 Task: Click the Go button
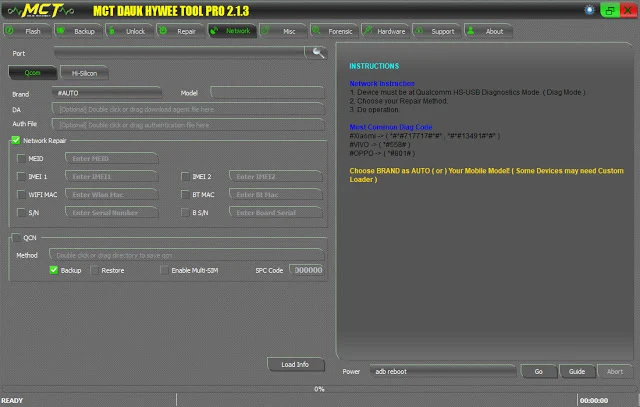[x=539, y=371]
